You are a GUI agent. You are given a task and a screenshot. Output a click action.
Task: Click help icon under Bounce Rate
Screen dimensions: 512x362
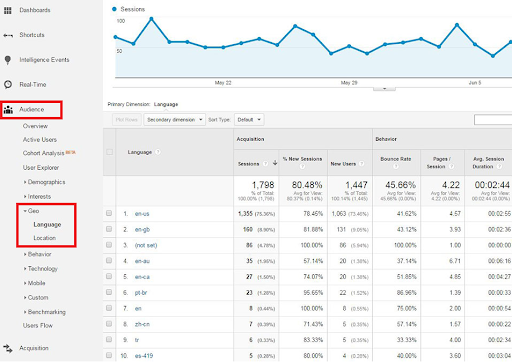coord(396,166)
